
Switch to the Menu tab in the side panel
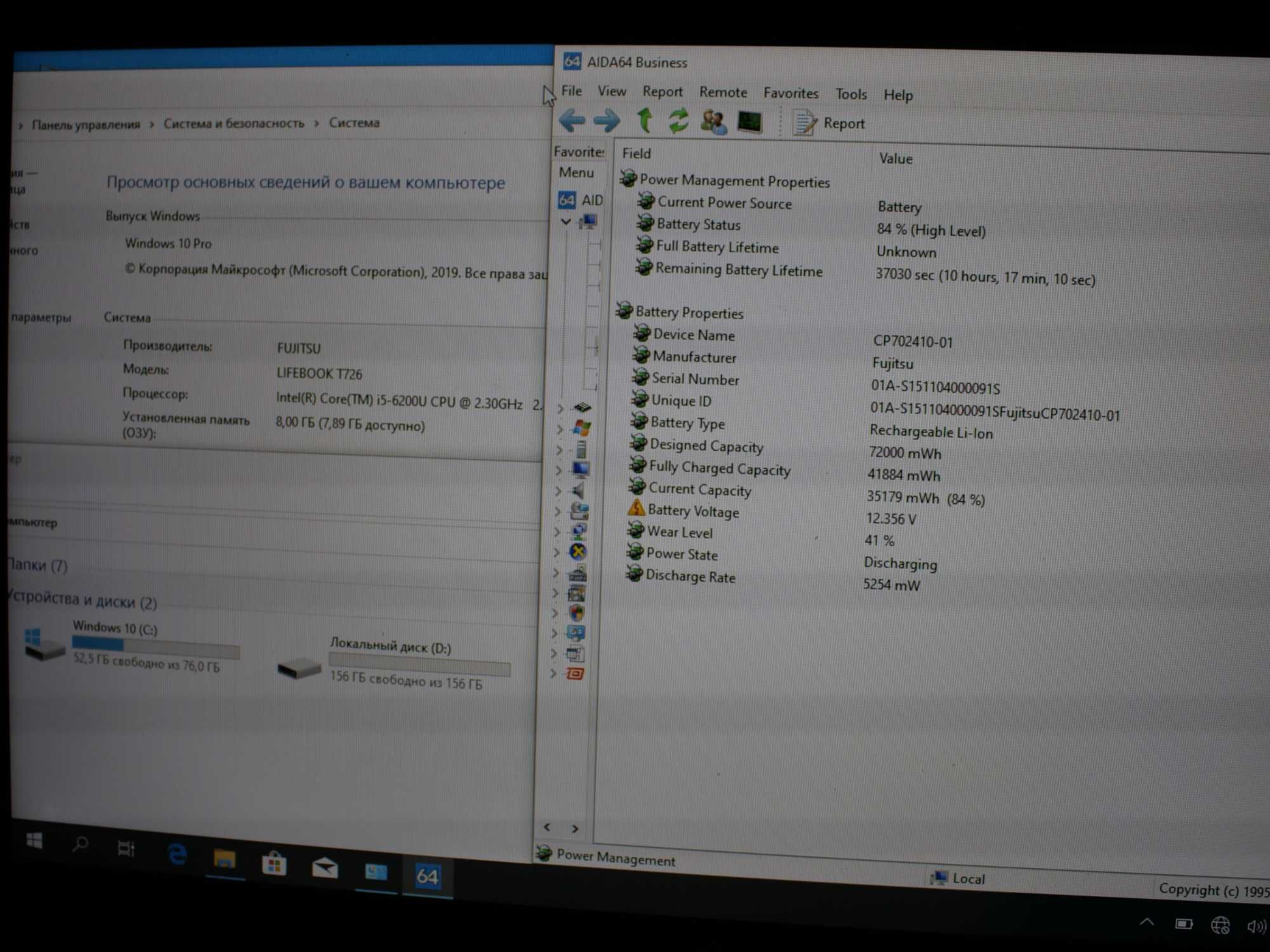(x=576, y=173)
